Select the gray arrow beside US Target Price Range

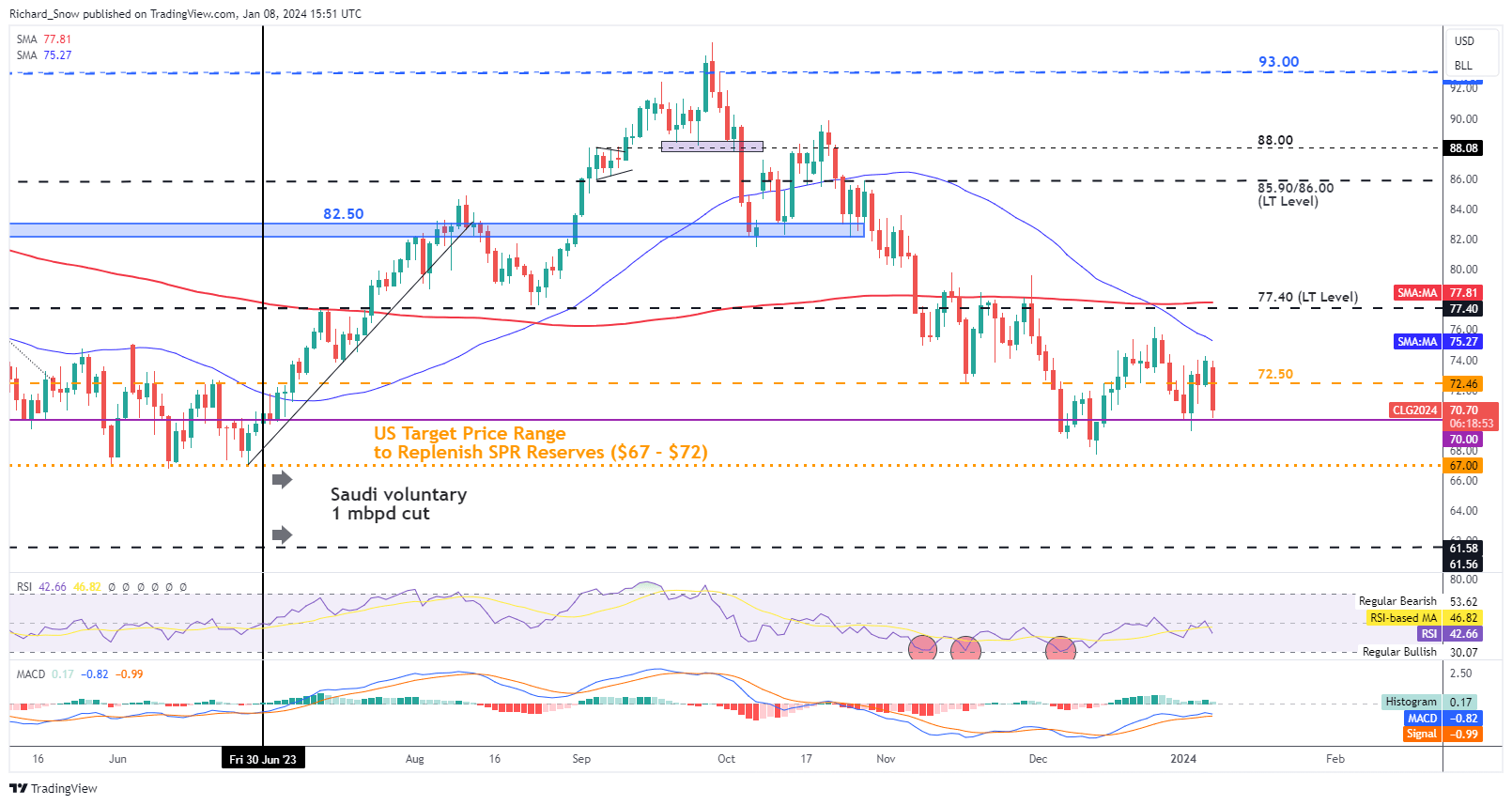282,480
